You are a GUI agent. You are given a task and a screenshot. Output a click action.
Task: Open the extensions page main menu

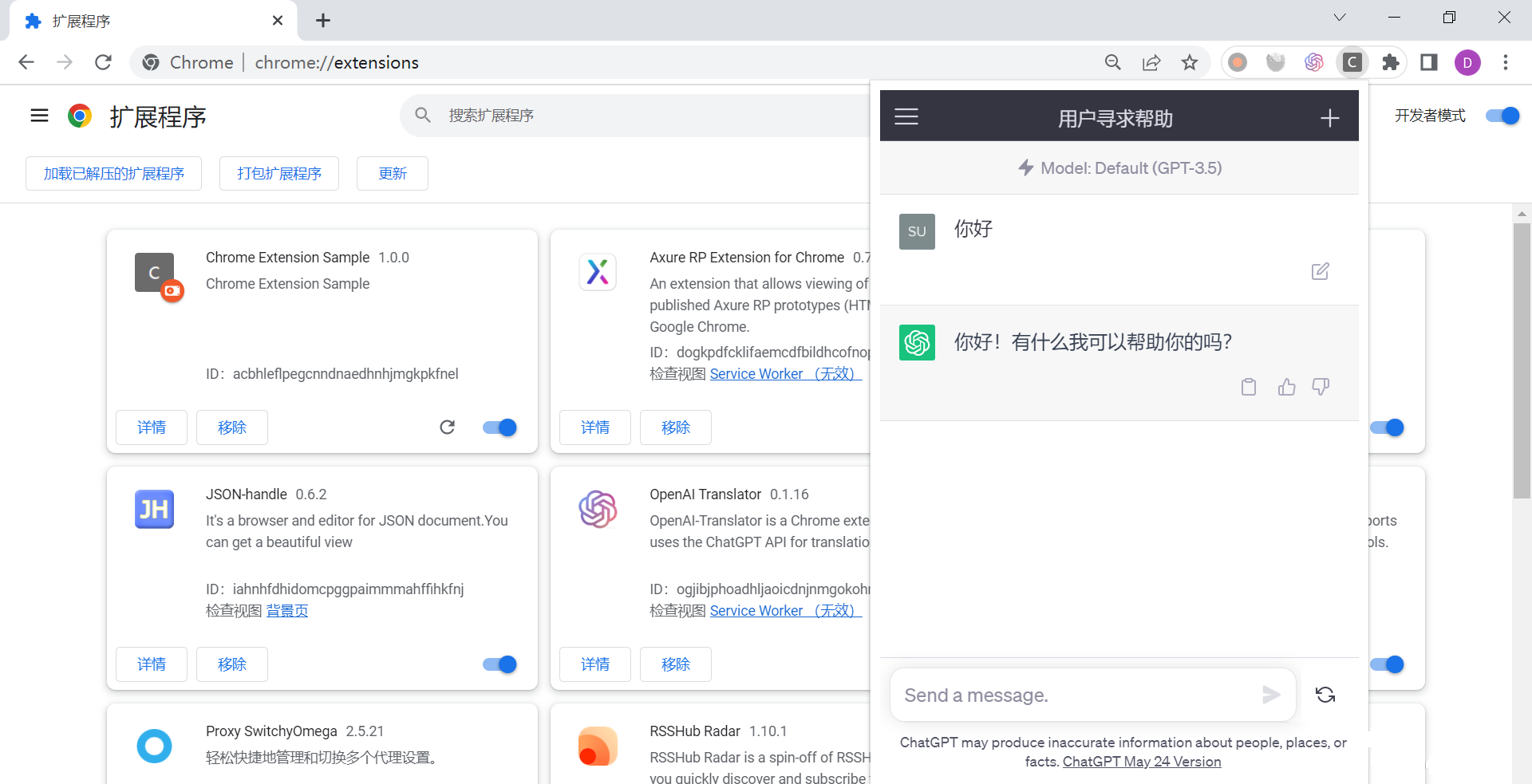39,116
